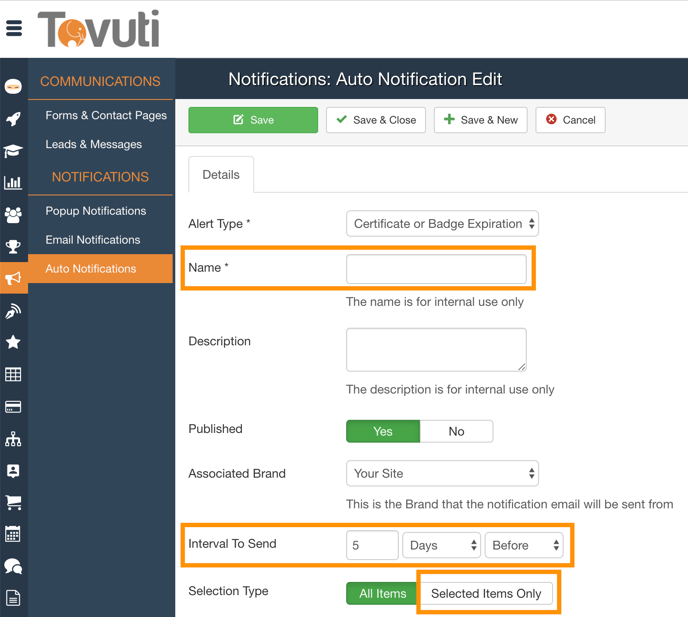Image resolution: width=688 pixels, height=617 pixels.
Task: Click into the Name input field
Action: click(x=436, y=268)
